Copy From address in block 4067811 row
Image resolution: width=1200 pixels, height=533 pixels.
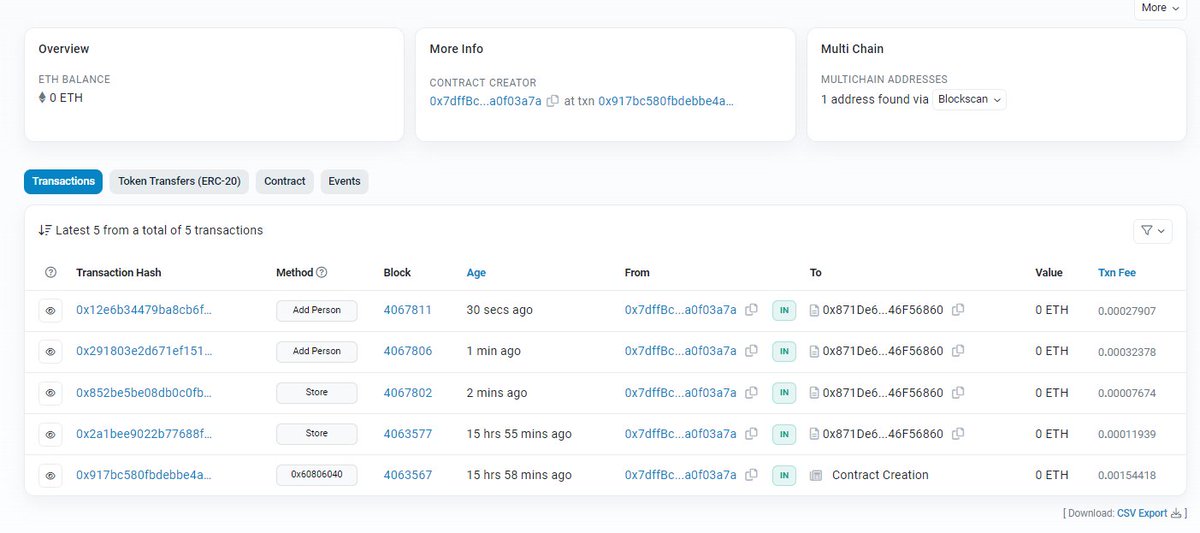(752, 310)
